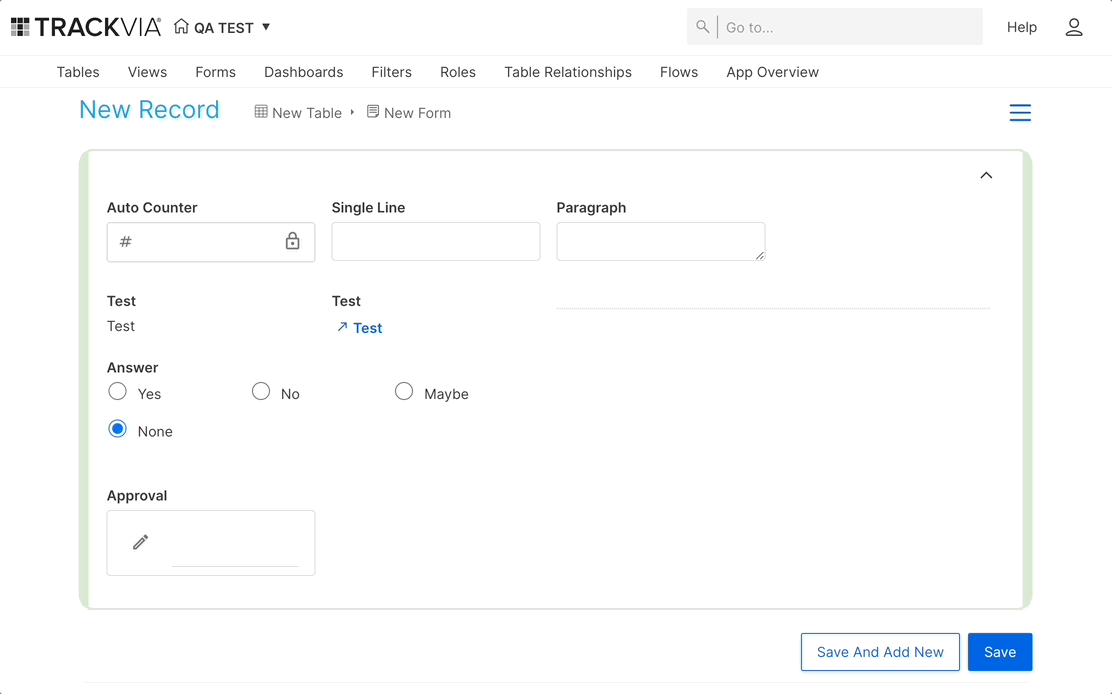Image resolution: width=1112 pixels, height=694 pixels.
Task: Select the Yes radio button
Action: coord(117,391)
